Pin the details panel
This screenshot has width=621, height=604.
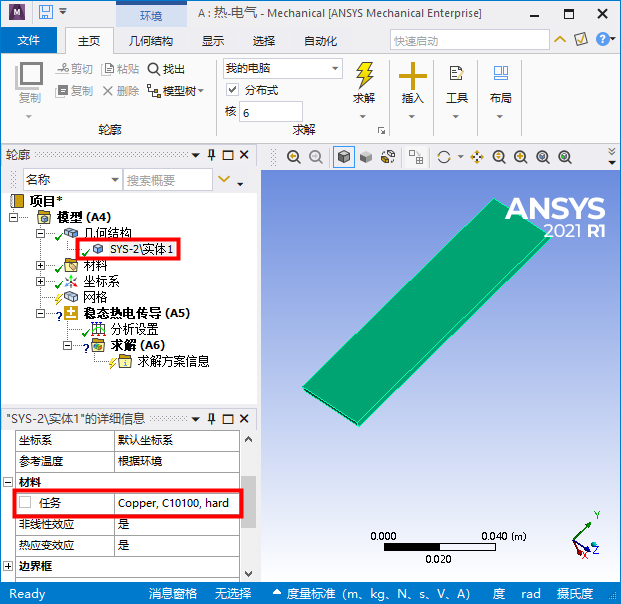pyautogui.click(x=211, y=419)
